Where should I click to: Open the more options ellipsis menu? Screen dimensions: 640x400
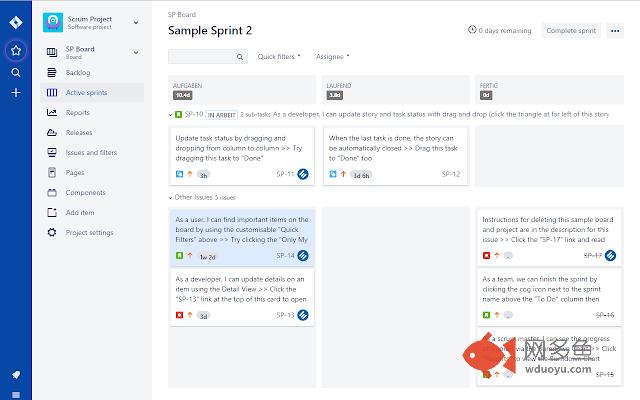pos(616,31)
